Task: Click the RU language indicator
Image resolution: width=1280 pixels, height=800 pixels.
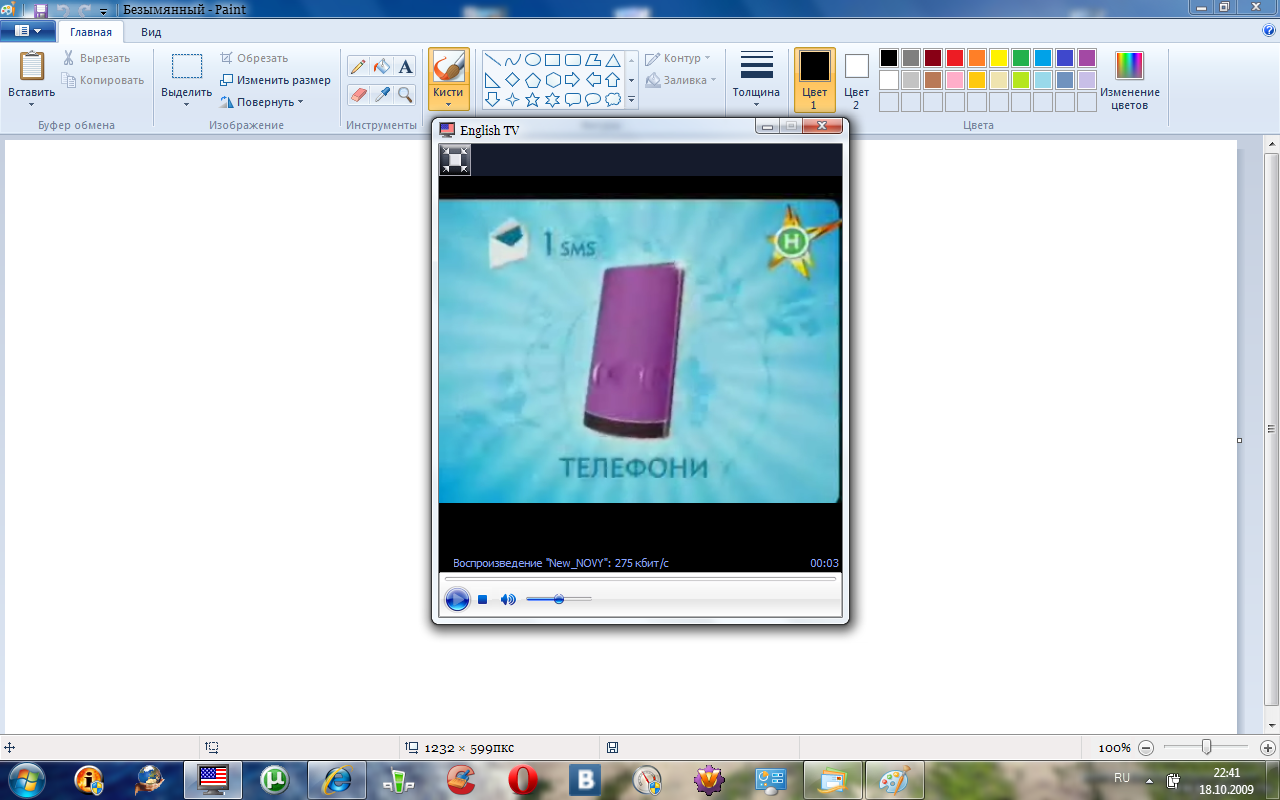Action: pyautogui.click(x=1122, y=777)
